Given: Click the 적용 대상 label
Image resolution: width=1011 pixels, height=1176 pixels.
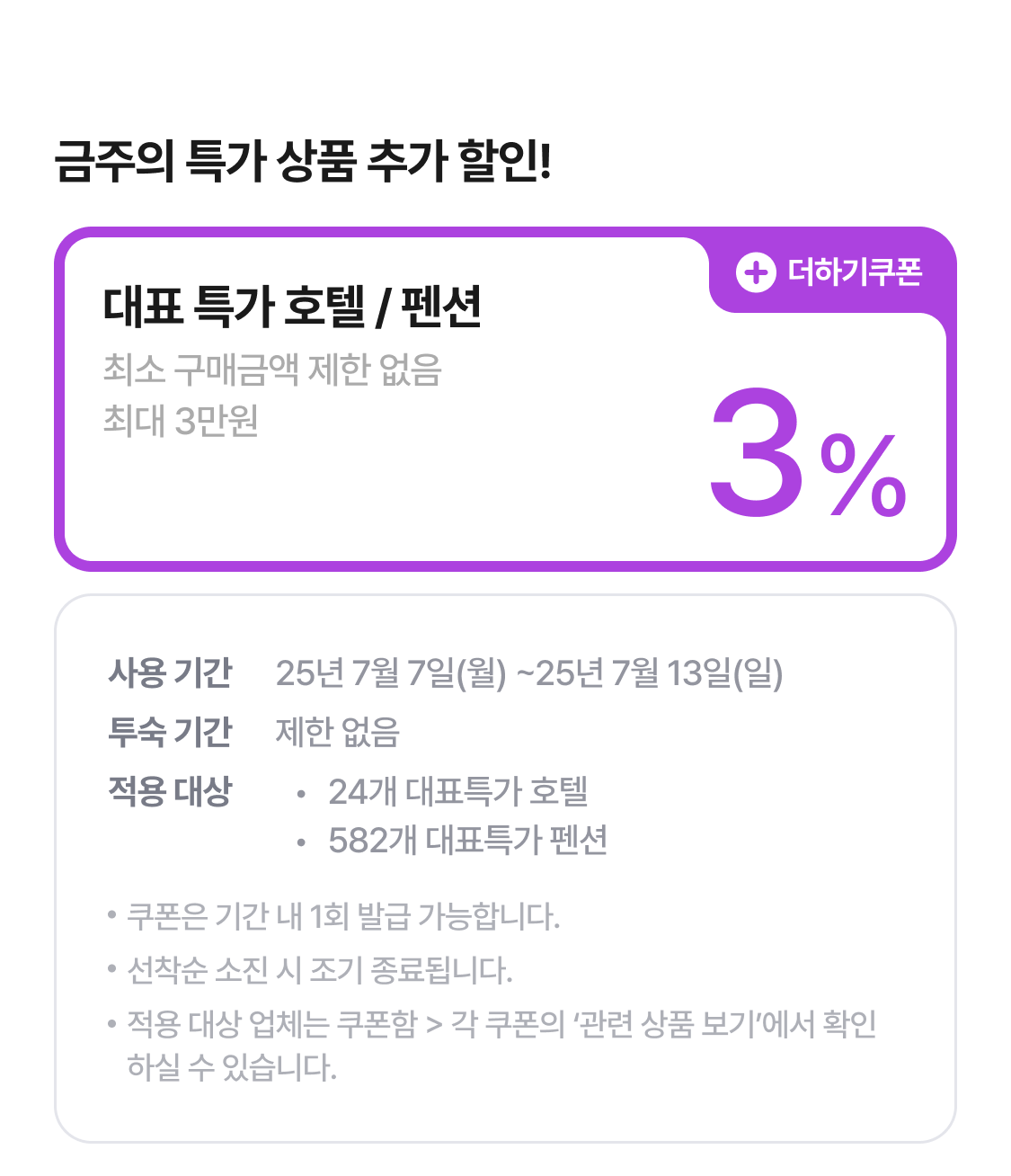Looking at the screenshot, I should pyautogui.click(x=170, y=791).
